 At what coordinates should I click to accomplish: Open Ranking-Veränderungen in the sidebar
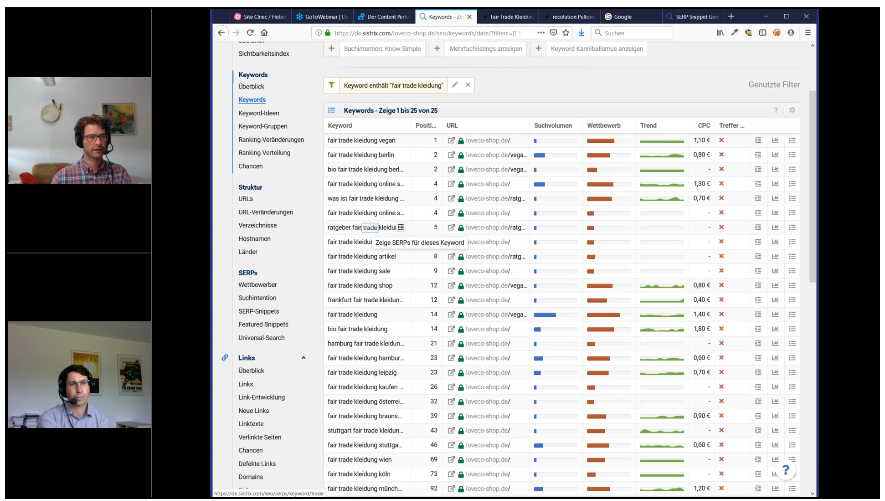(x=271, y=140)
